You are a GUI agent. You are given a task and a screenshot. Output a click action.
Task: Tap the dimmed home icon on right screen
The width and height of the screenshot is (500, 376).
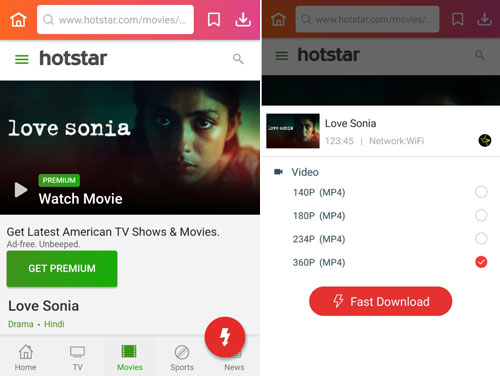point(278,20)
